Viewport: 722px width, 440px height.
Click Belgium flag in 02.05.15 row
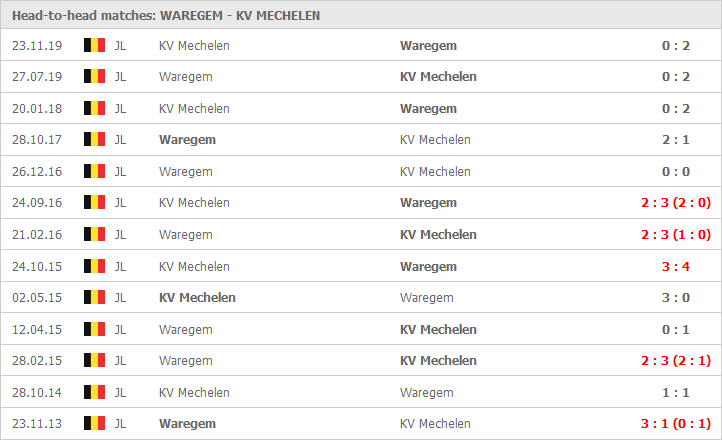click(94, 297)
